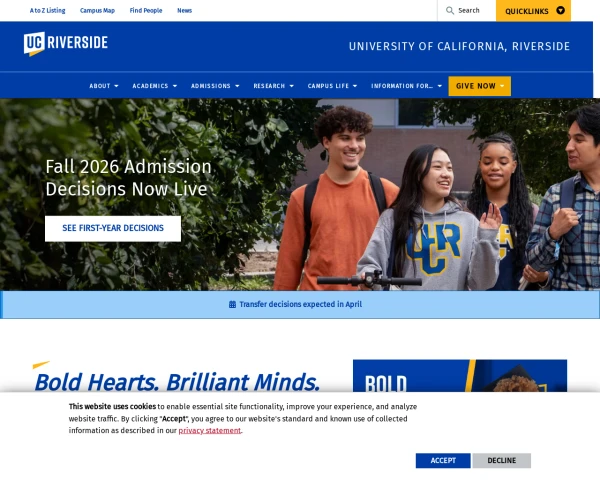Open the A to Z Listing link
Viewport: 600px width, 480px height.
(47, 11)
